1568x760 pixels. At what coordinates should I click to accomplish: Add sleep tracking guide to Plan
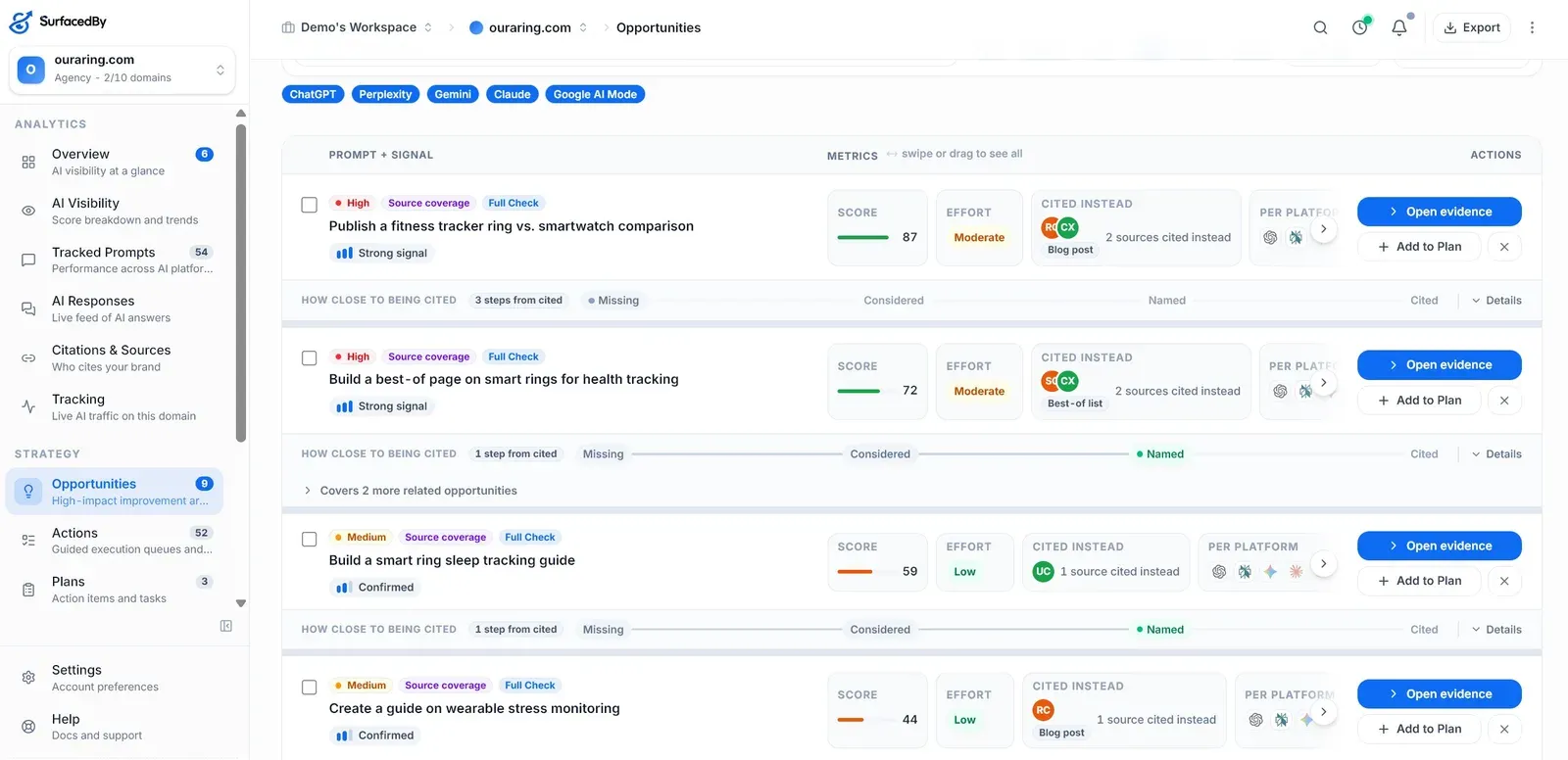click(x=1419, y=581)
